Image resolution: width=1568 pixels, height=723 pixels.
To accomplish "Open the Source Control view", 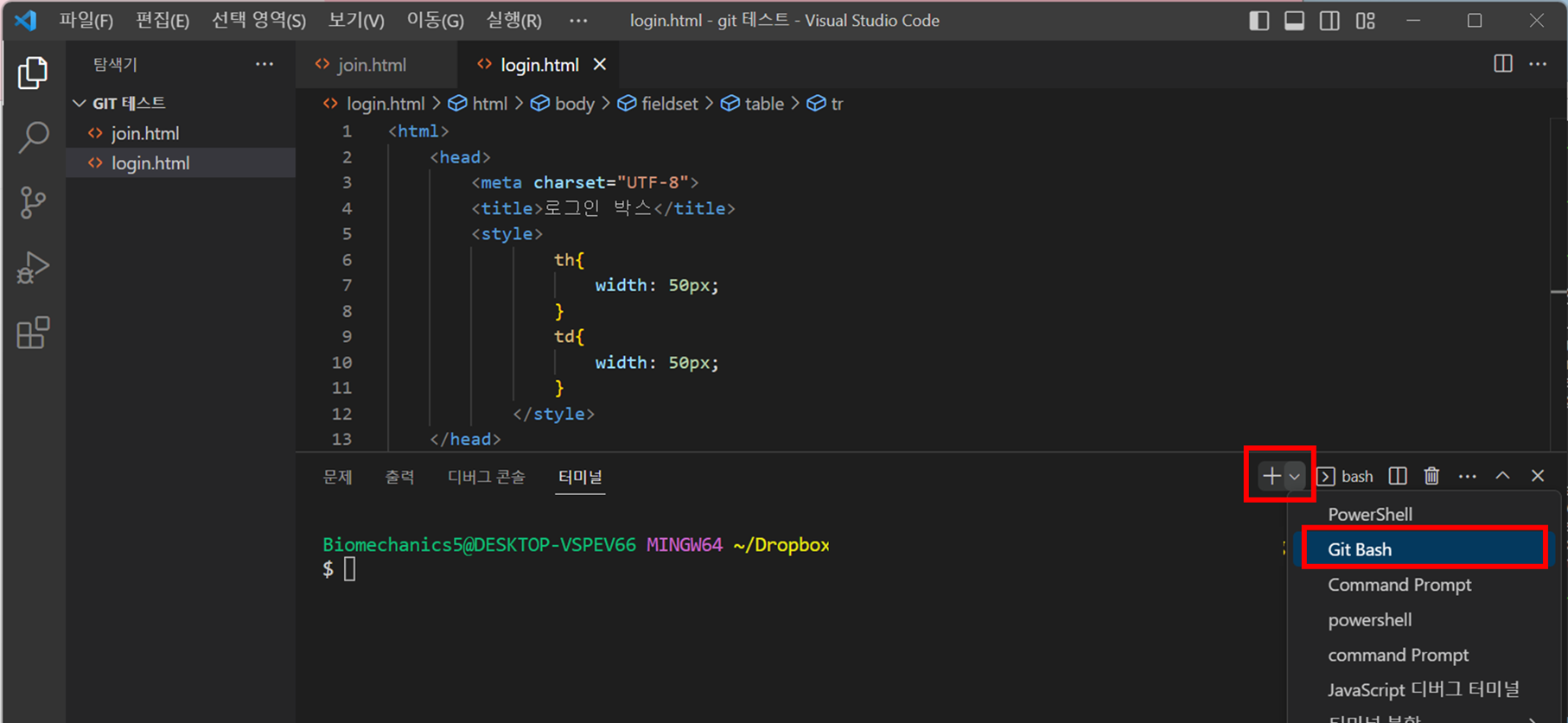I will coord(33,203).
